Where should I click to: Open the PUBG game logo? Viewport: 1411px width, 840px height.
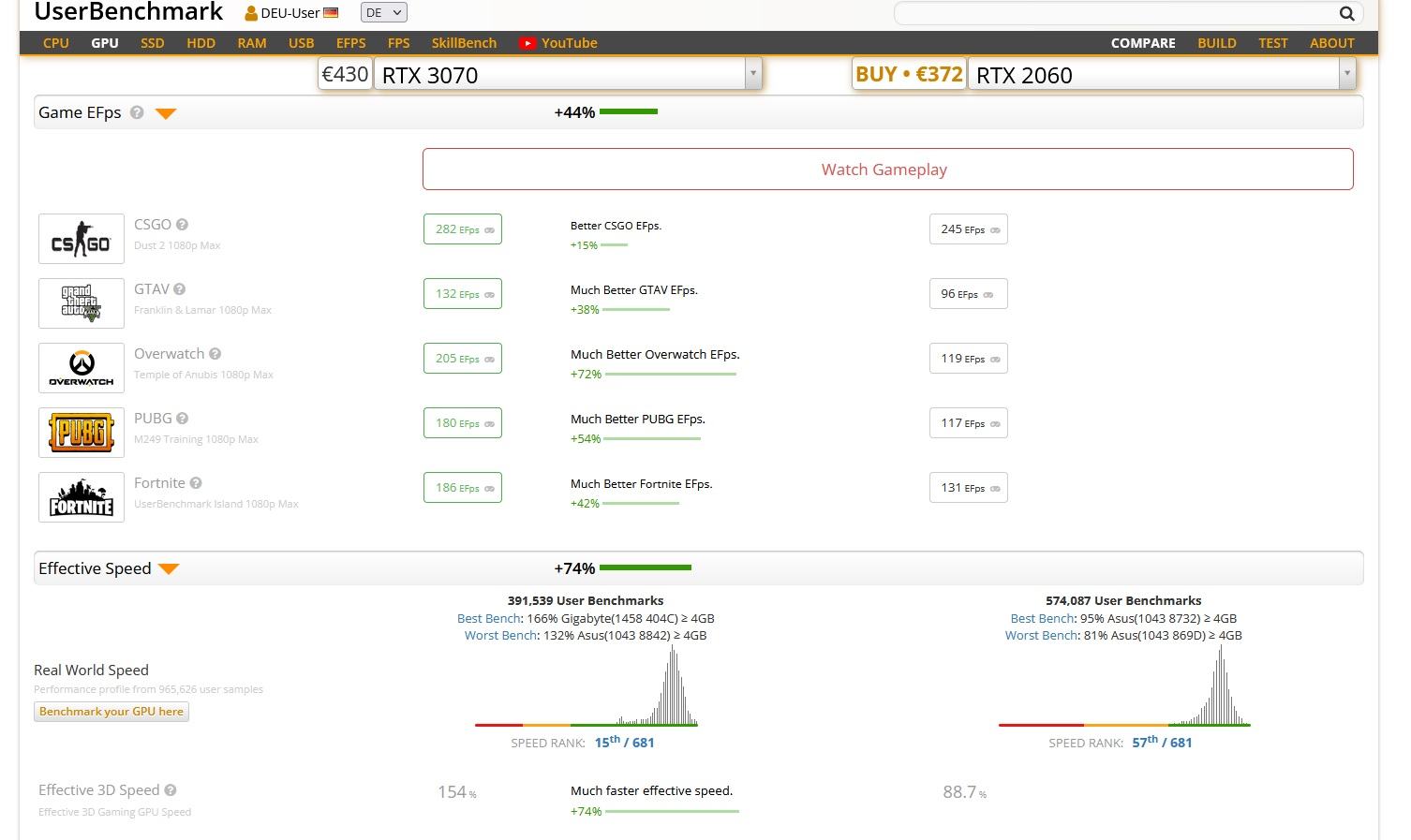pyautogui.click(x=82, y=433)
